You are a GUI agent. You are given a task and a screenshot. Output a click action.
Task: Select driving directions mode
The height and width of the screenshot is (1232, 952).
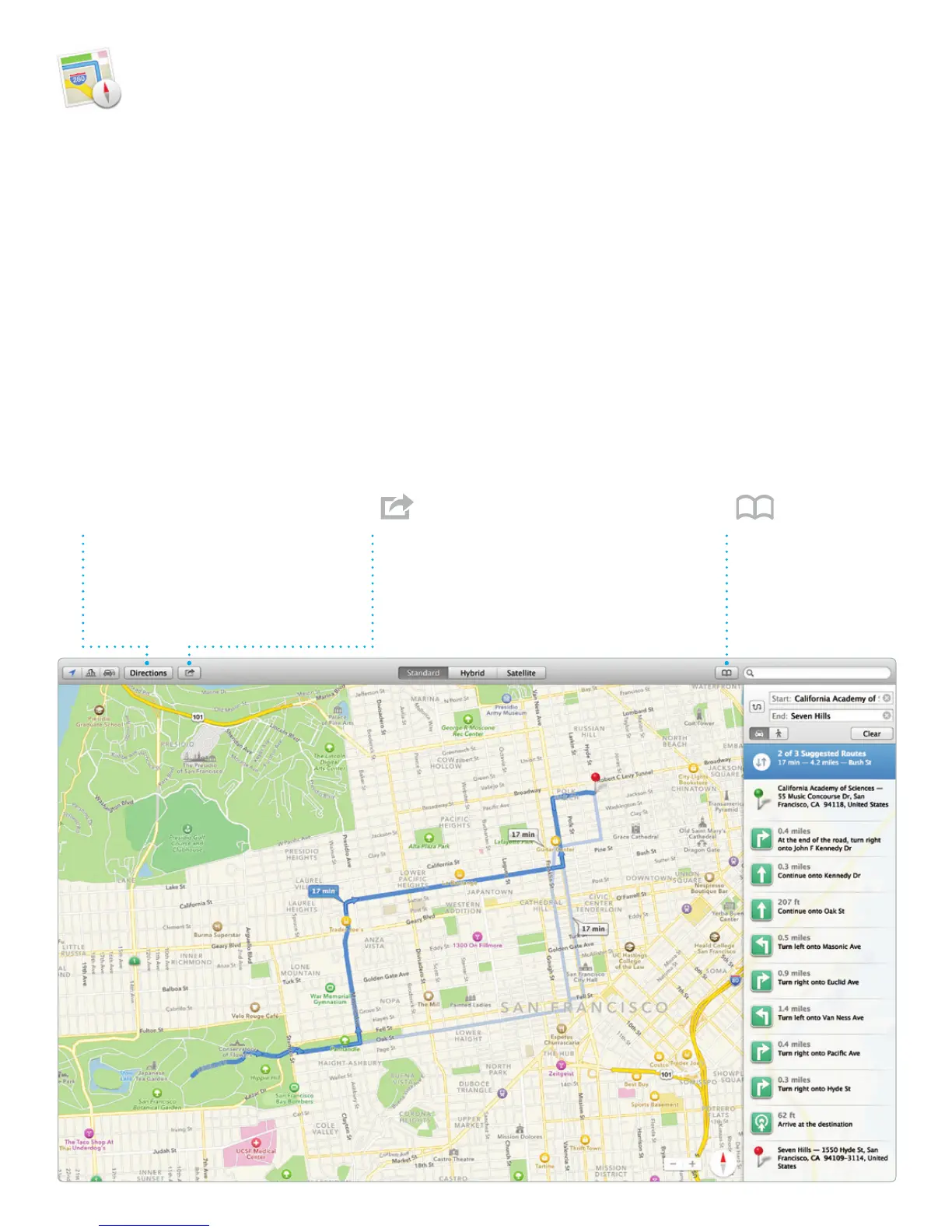(759, 733)
